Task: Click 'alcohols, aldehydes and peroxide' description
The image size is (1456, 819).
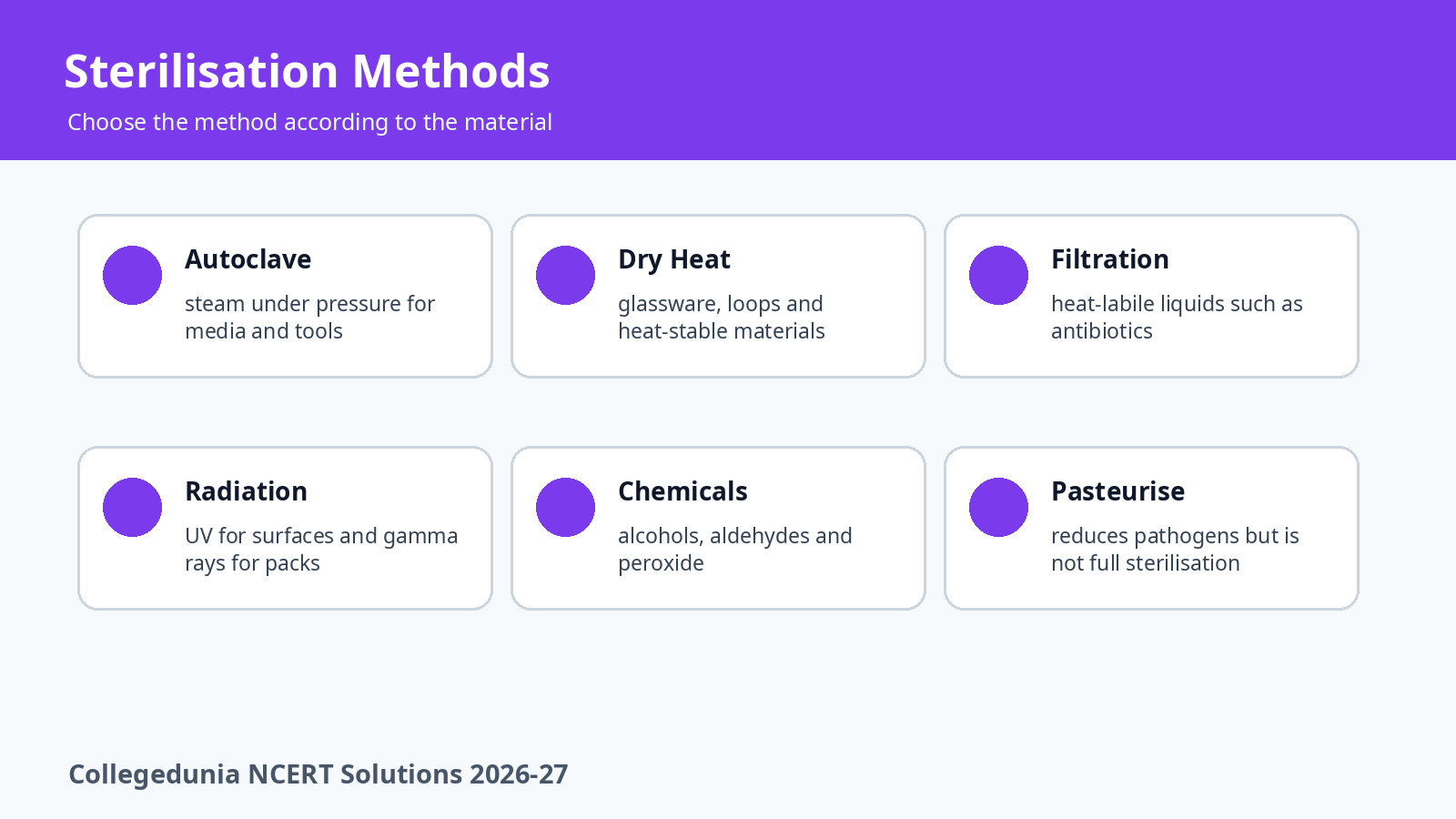Action: click(735, 550)
